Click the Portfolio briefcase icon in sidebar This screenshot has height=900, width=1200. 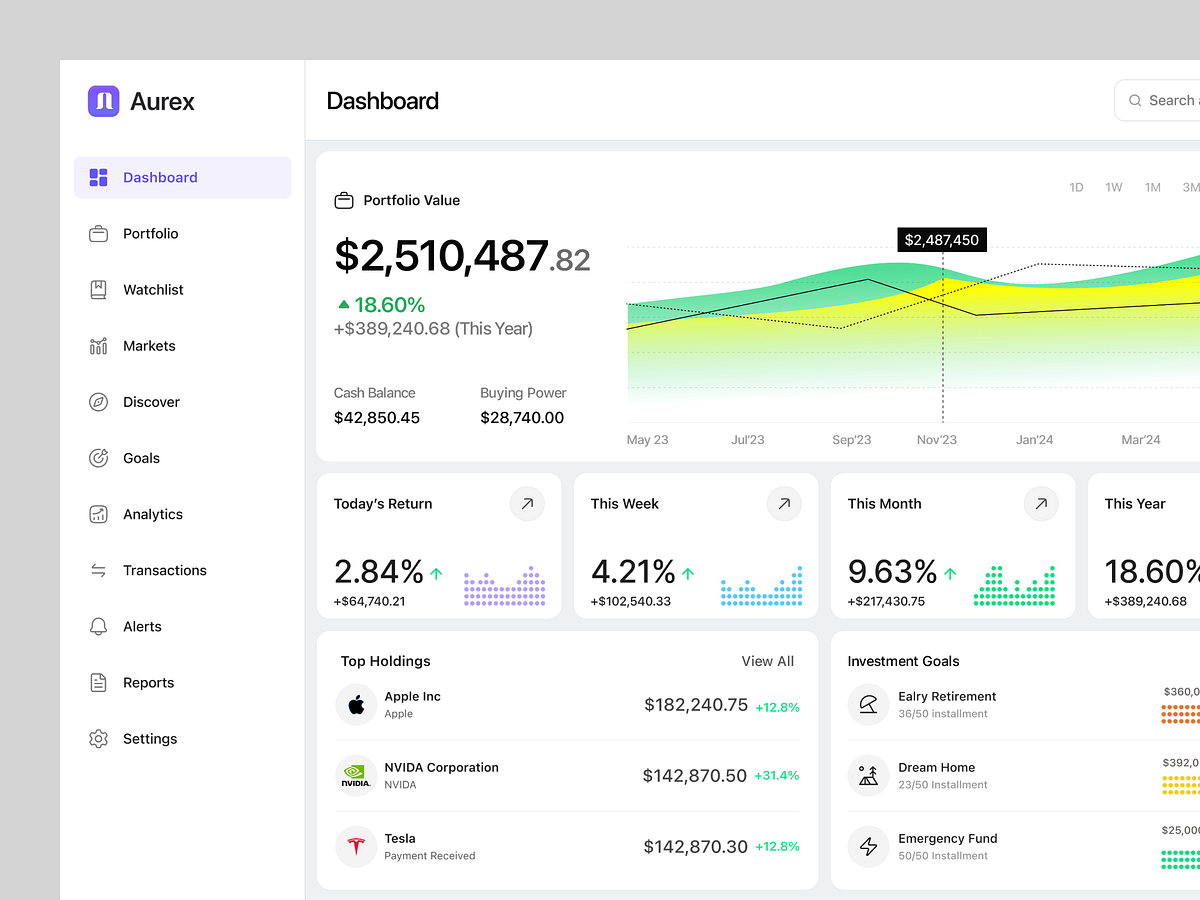coord(98,234)
